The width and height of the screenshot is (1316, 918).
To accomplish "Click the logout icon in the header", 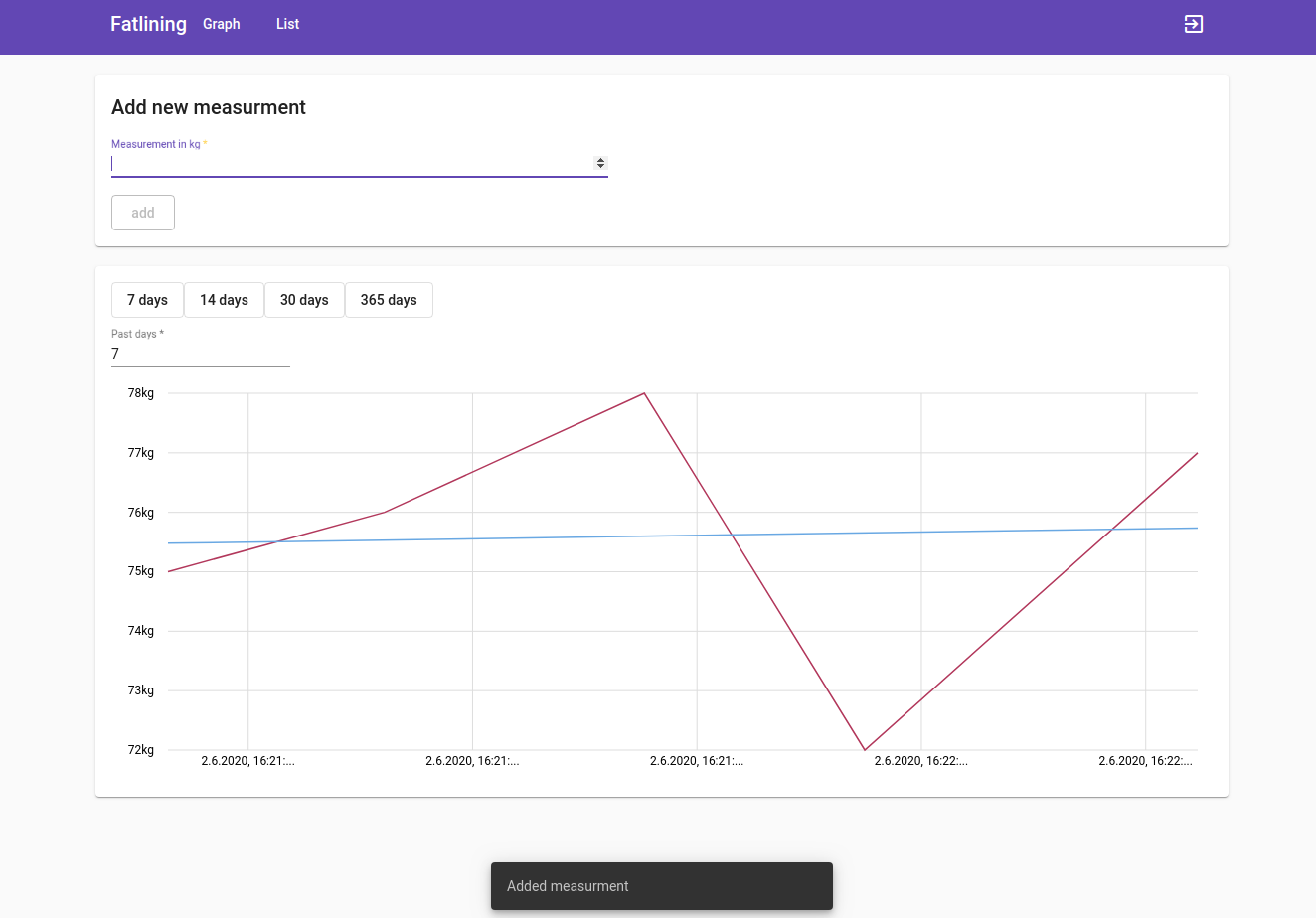I will pos(1193,24).
